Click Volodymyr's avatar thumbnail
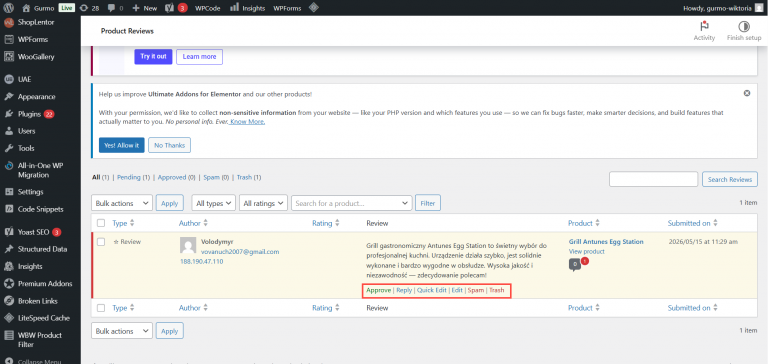Image resolution: width=768 pixels, height=364 pixels. 188,246
